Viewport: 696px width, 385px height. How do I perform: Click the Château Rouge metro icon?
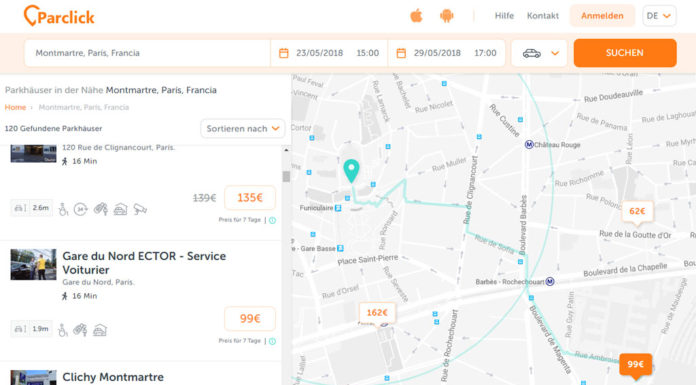point(529,145)
